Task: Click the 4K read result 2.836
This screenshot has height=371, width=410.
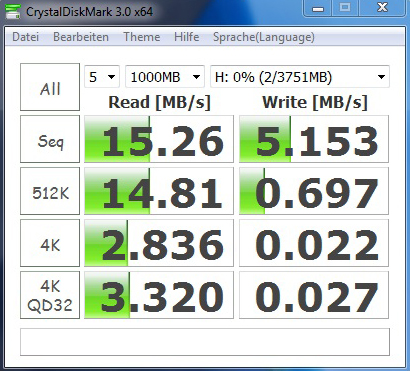Action: [x=159, y=243]
